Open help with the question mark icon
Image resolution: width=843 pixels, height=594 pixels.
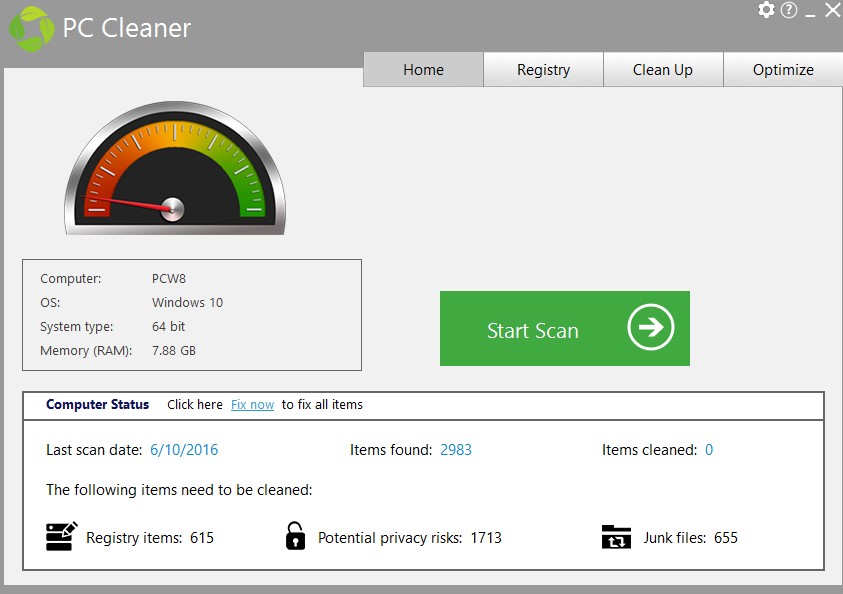click(789, 10)
